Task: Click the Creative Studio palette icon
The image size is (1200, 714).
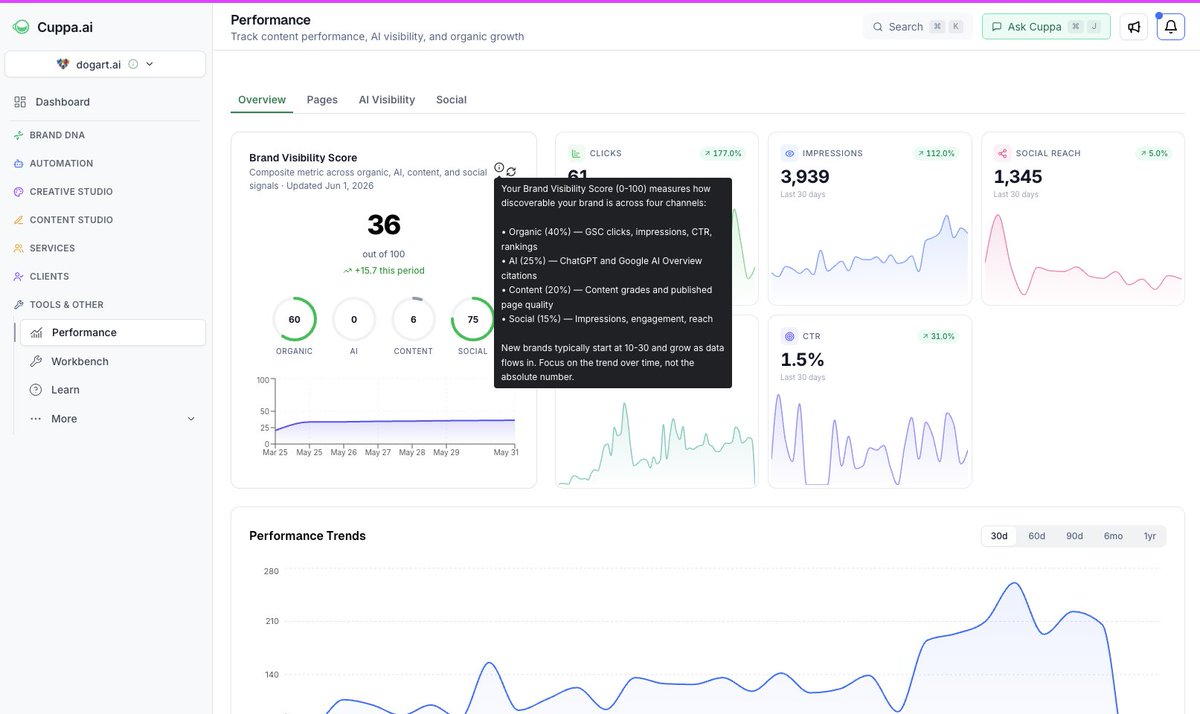Action: (19, 191)
